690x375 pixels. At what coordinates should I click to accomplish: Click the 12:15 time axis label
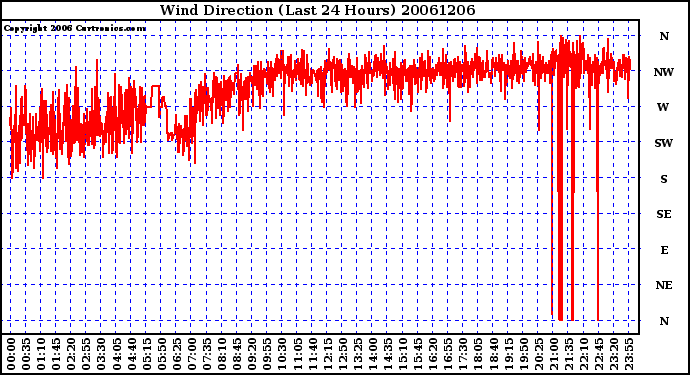(x=327, y=354)
